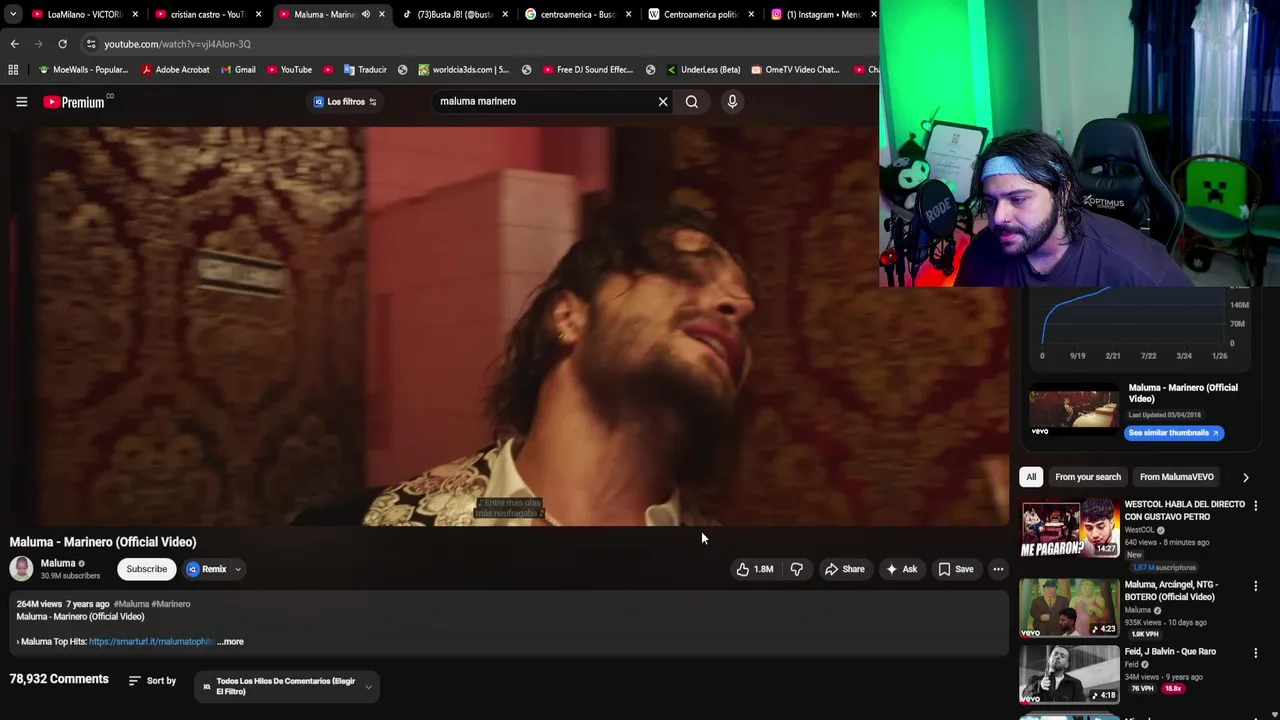Viewport: 1280px width, 720px height.
Task: Switch to Instagram tab
Action: point(822,14)
